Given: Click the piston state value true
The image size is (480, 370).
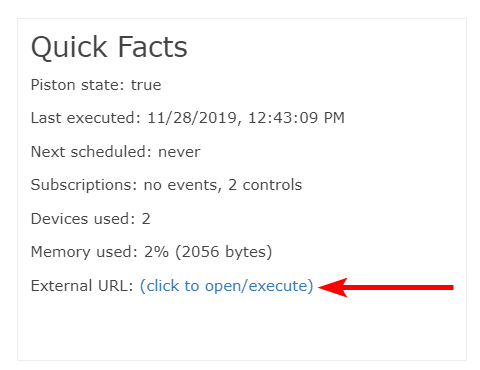Looking at the screenshot, I should [x=146, y=85].
